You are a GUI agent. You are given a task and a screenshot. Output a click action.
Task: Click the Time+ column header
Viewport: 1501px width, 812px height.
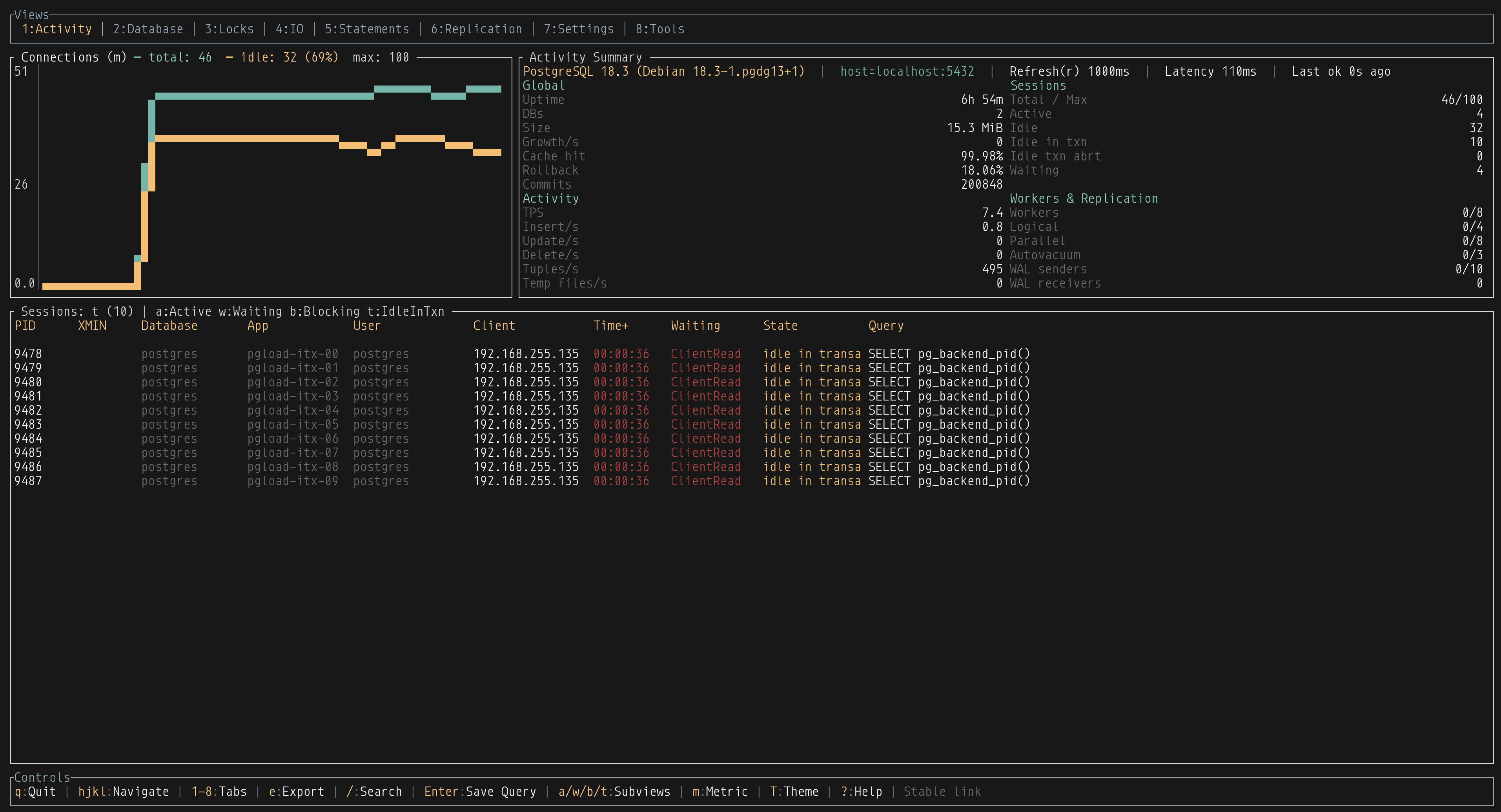point(611,326)
